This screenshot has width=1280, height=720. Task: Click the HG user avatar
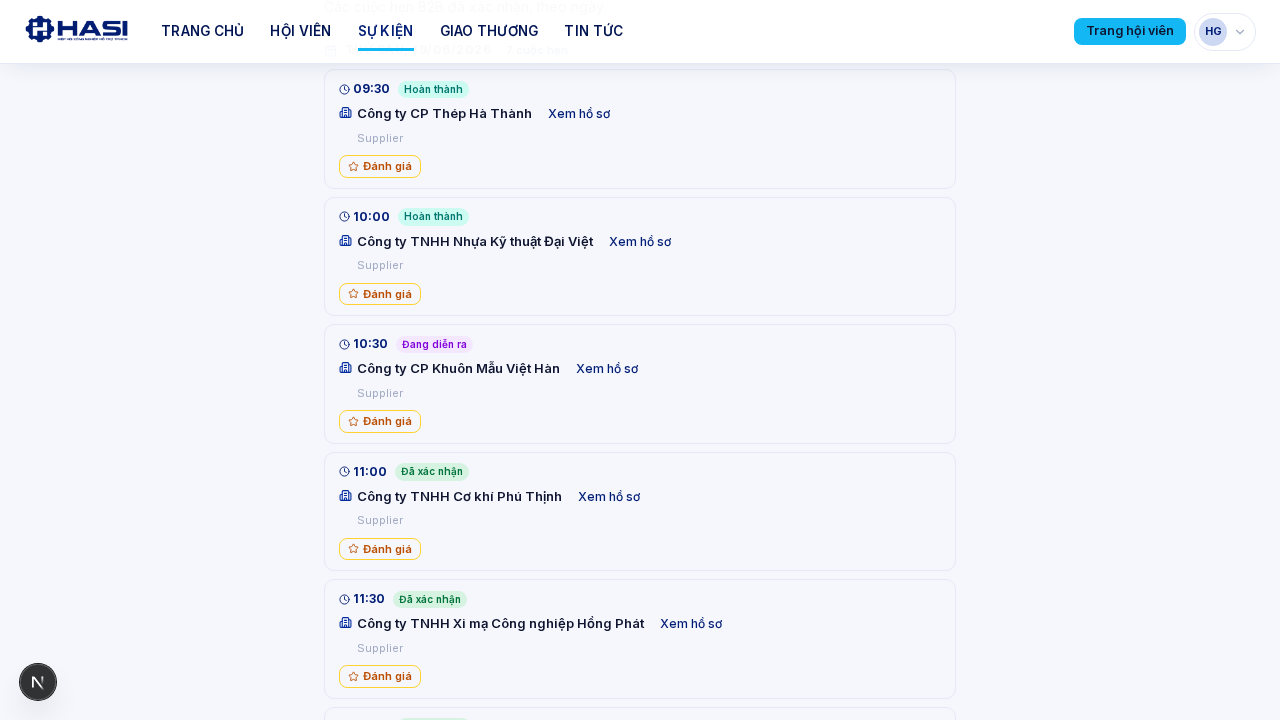1213,31
